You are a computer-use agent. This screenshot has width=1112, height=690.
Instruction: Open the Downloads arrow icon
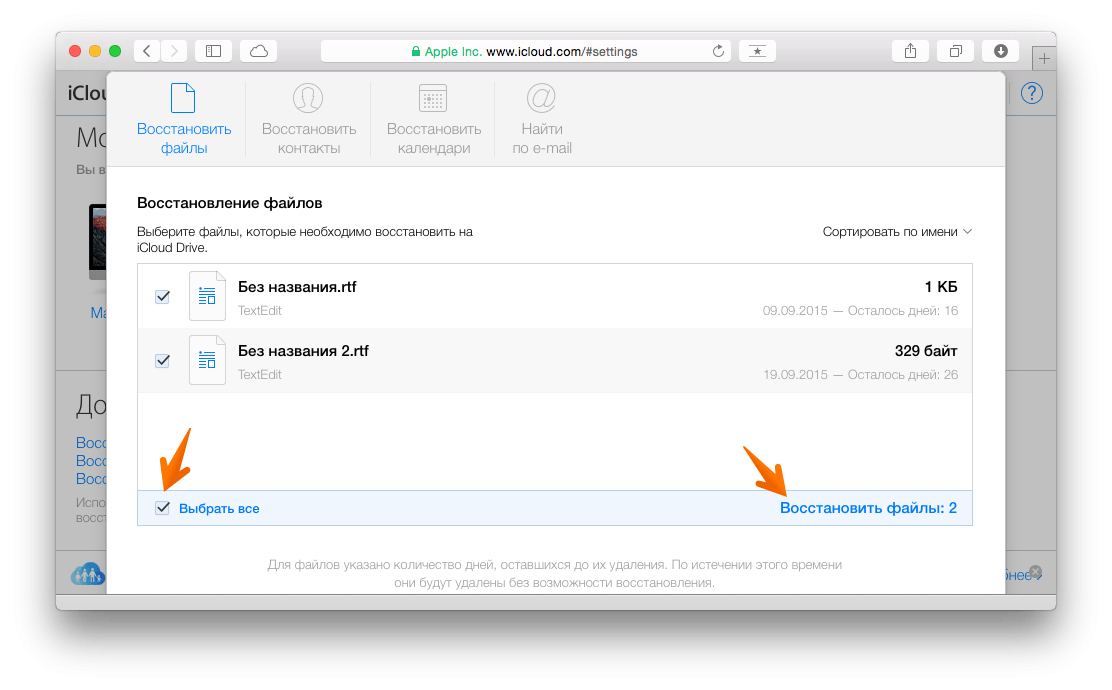click(x=1000, y=51)
